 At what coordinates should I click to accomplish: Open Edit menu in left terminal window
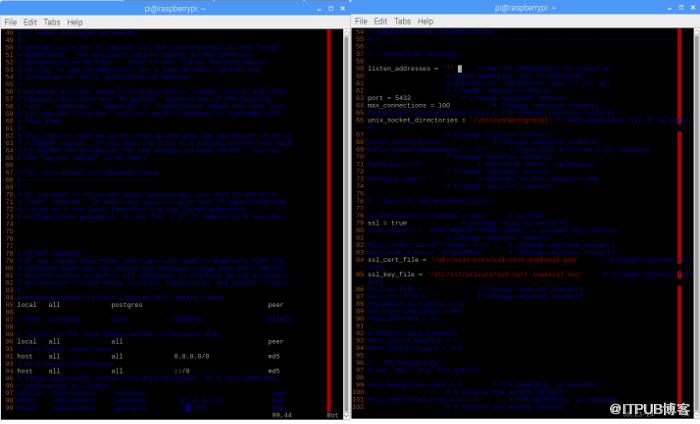[30, 22]
